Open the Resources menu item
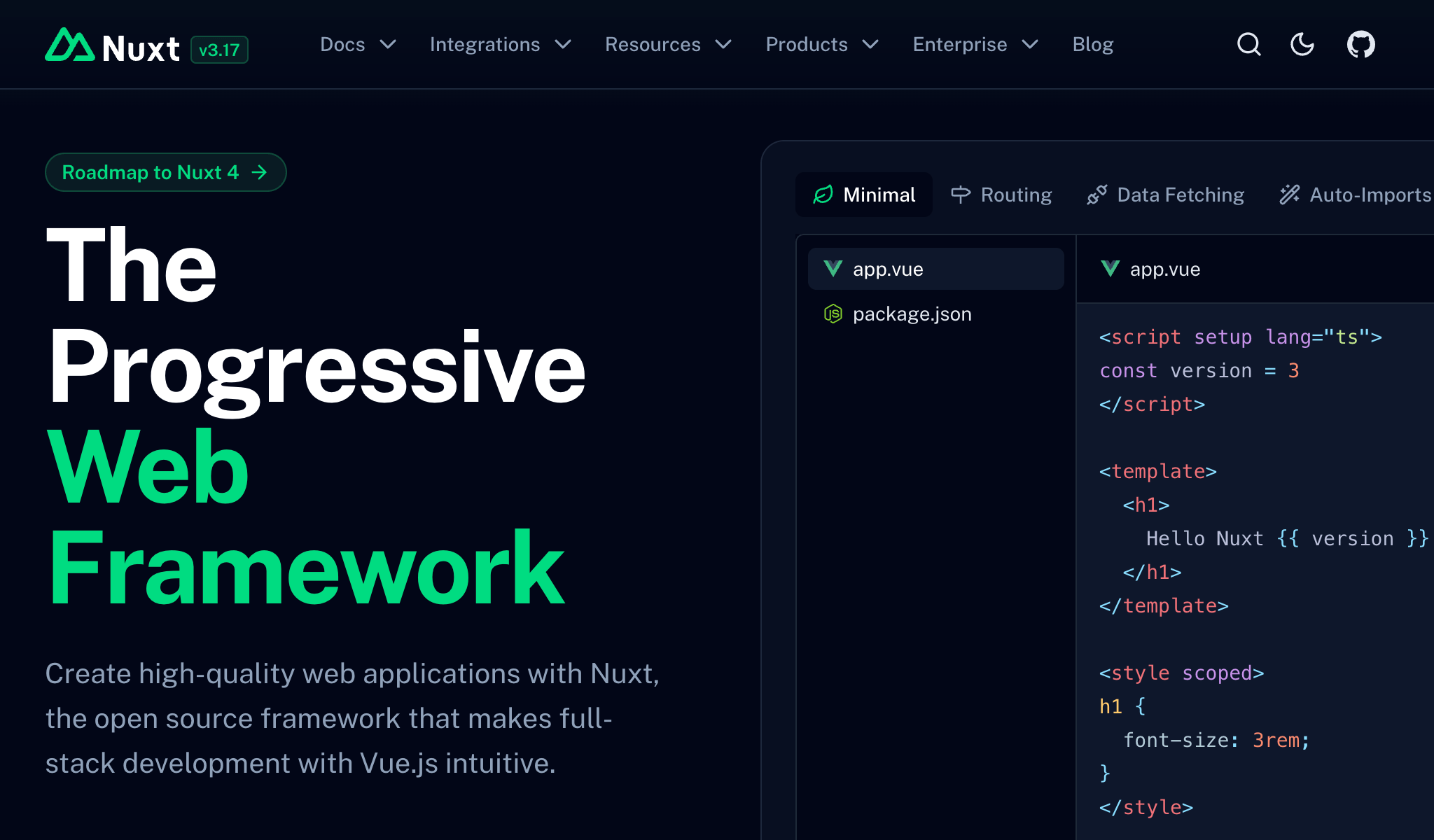 (x=653, y=45)
